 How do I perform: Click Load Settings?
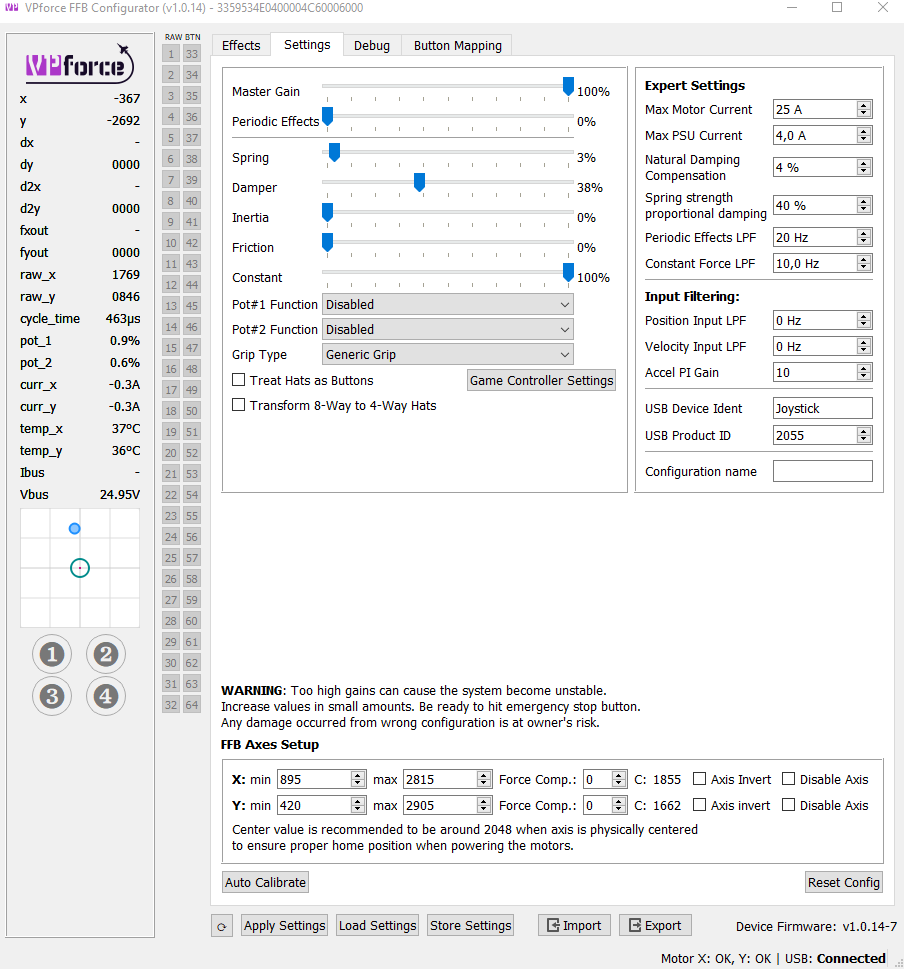tap(378, 926)
